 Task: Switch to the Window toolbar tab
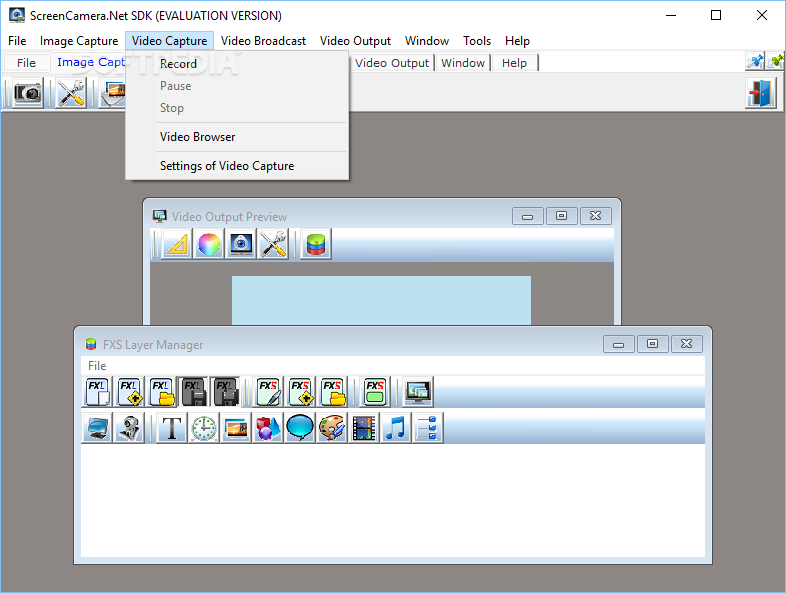pyautogui.click(x=463, y=63)
